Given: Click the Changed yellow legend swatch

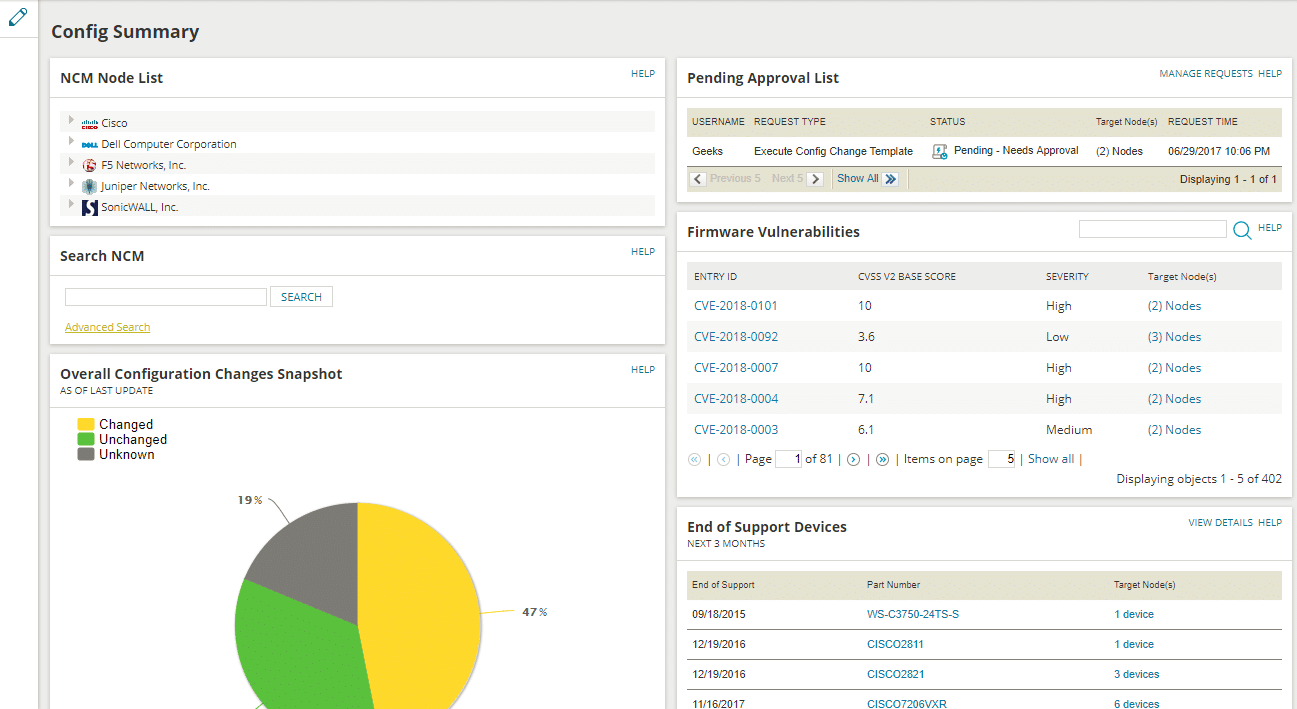Looking at the screenshot, I should click(86, 424).
